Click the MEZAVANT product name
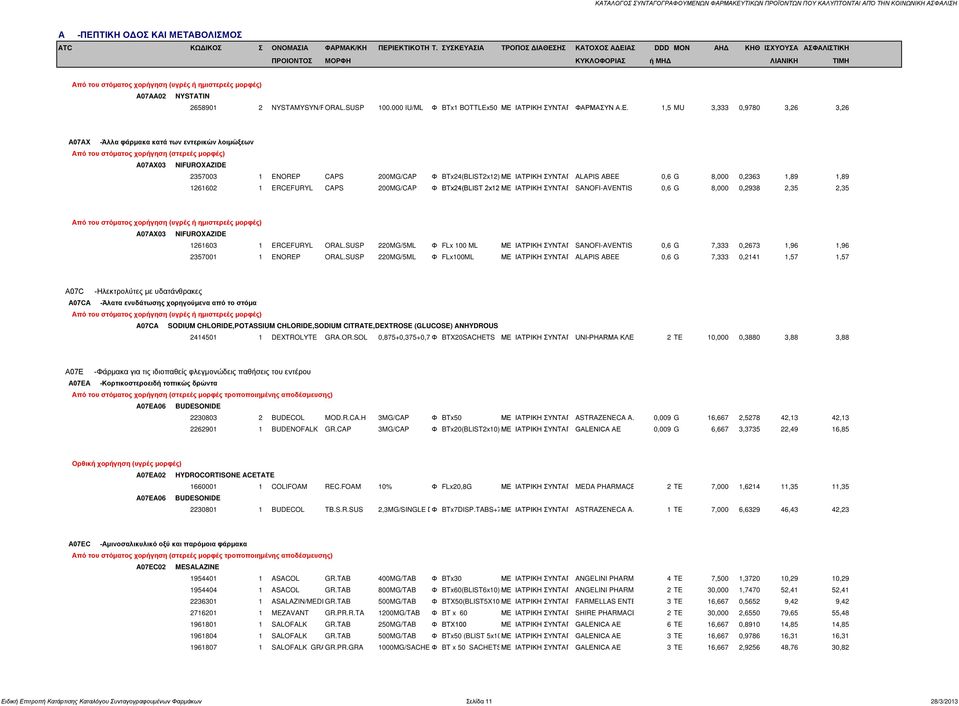The height and width of the screenshot is (706, 959). [x=291, y=613]
